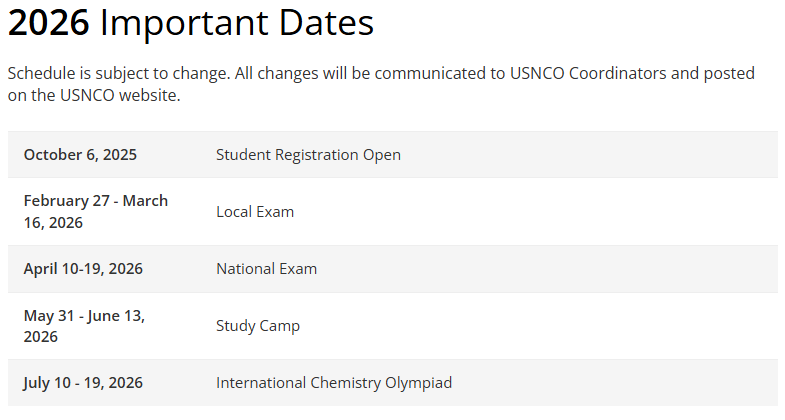Click the International Chemistry Olympiad entry
The width and height of the screenshot is (785, 420).
coord(334,383)
